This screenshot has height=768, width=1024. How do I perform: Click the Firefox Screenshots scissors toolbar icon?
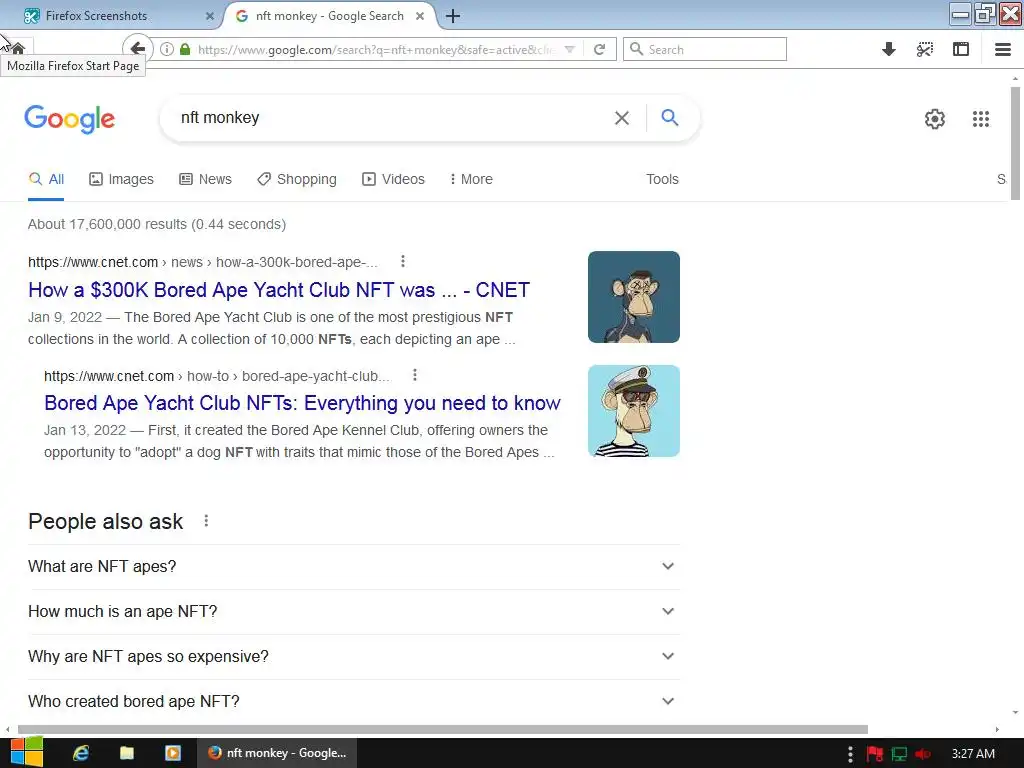click(x=925, y=49)
